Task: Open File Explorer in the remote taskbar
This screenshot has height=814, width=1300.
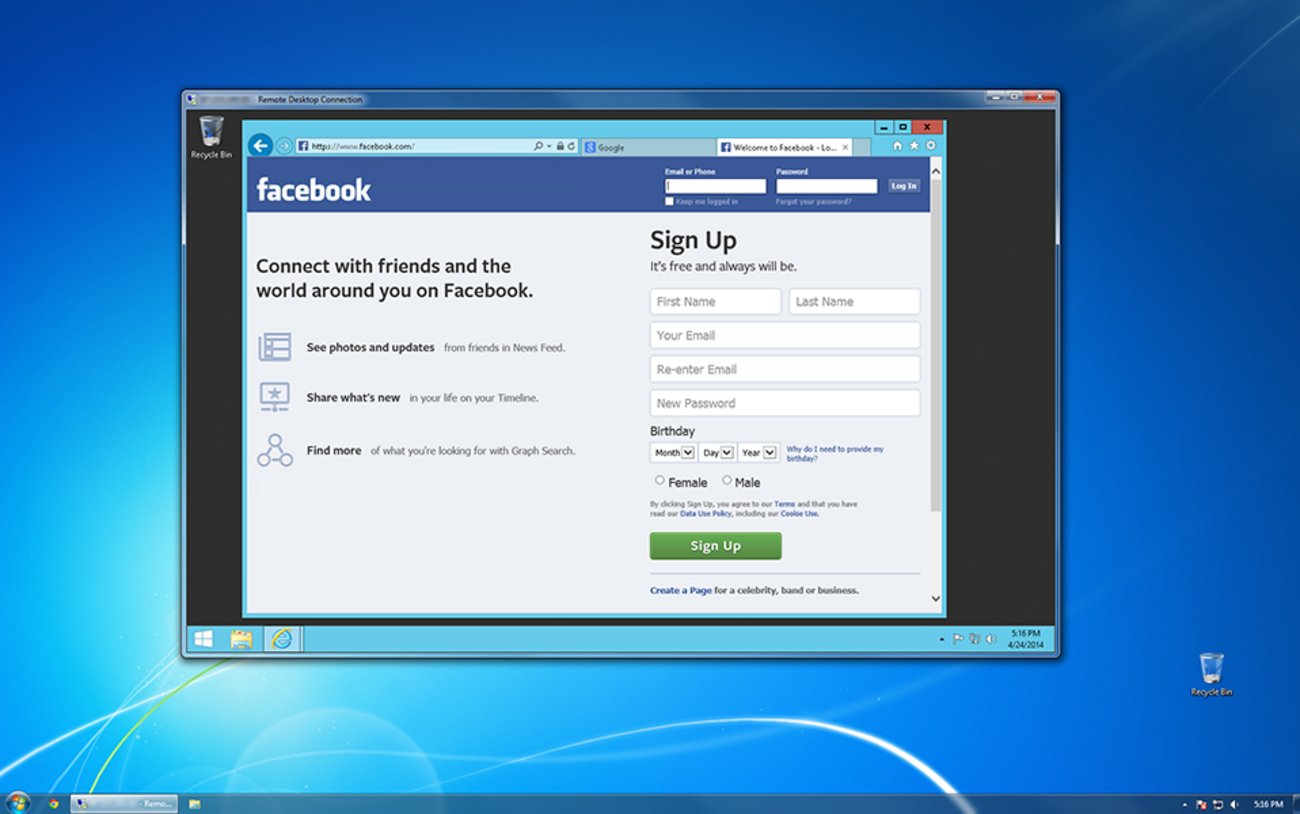Action: (x=241, y=639)
